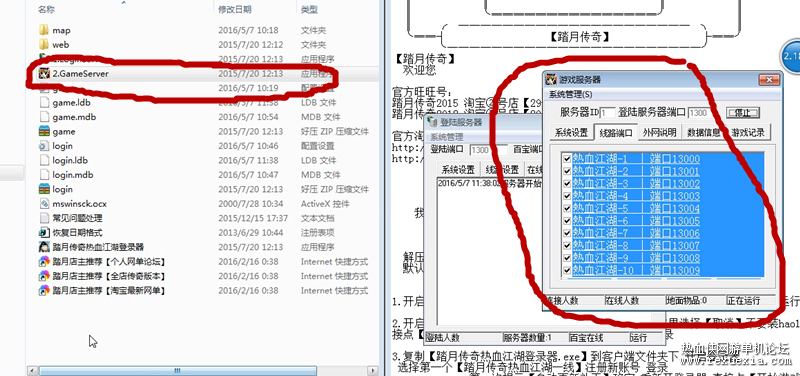Toggle the 热血江湖-10 port 13009 checkbox

click(567, 270)
